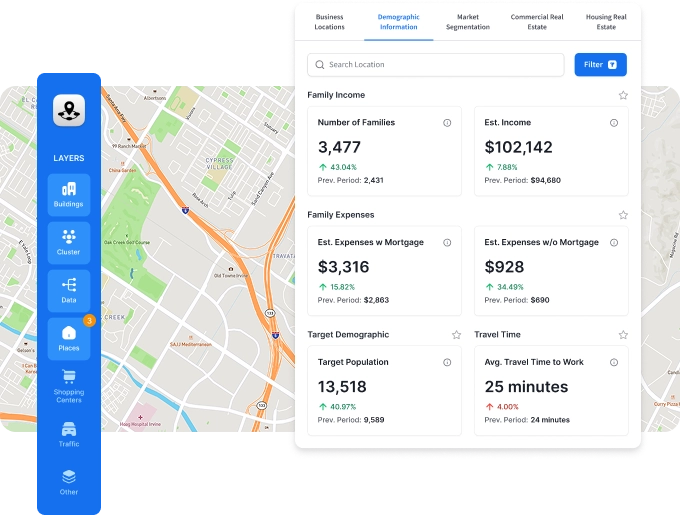Screen dimensions: 680x515
Task: Star the Travel Time section
Action: pos(623,335)
